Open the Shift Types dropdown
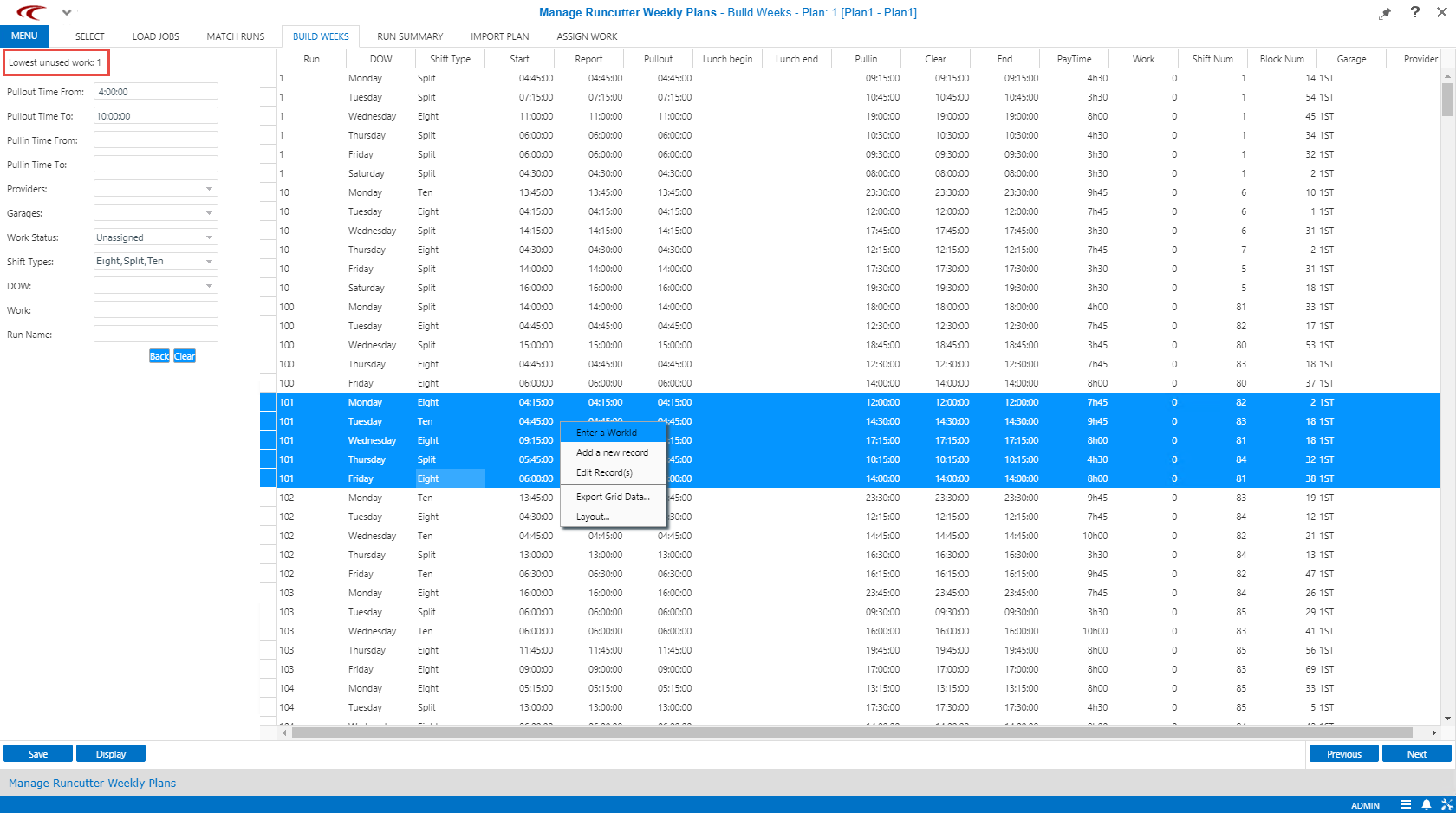1456x813 pixels. pyautogui.click(x=208, y=261)
